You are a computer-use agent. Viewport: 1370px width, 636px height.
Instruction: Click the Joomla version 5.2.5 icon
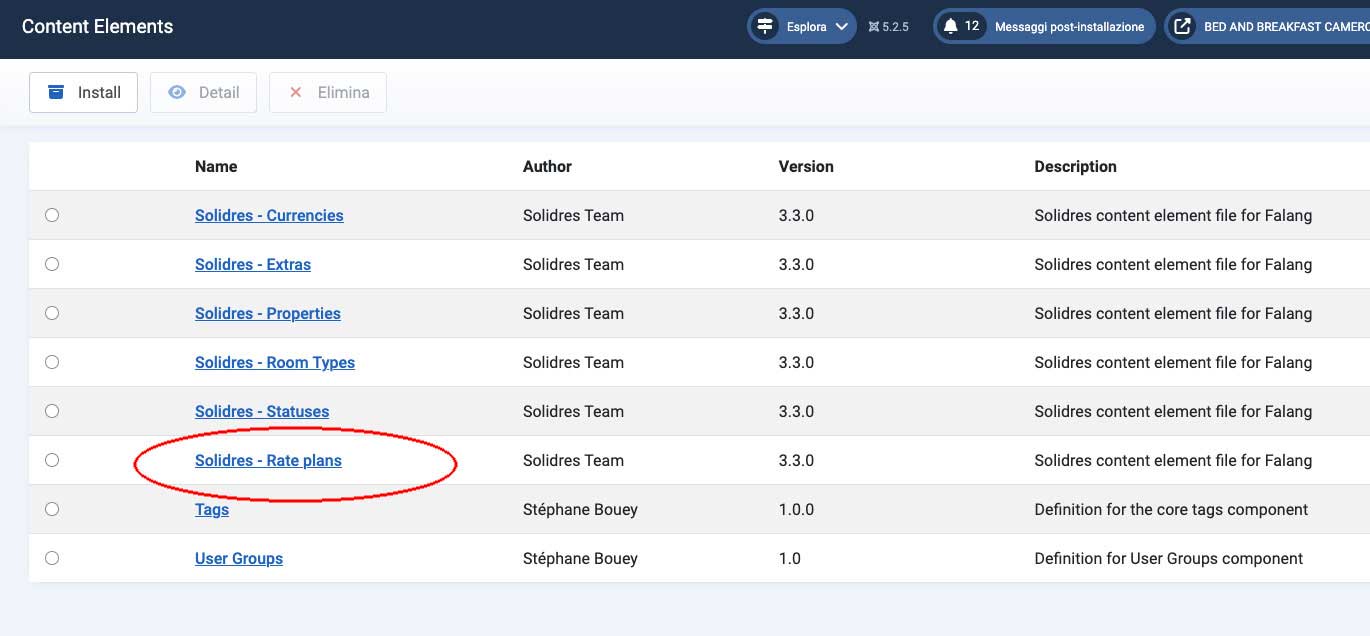coord(873,27)
